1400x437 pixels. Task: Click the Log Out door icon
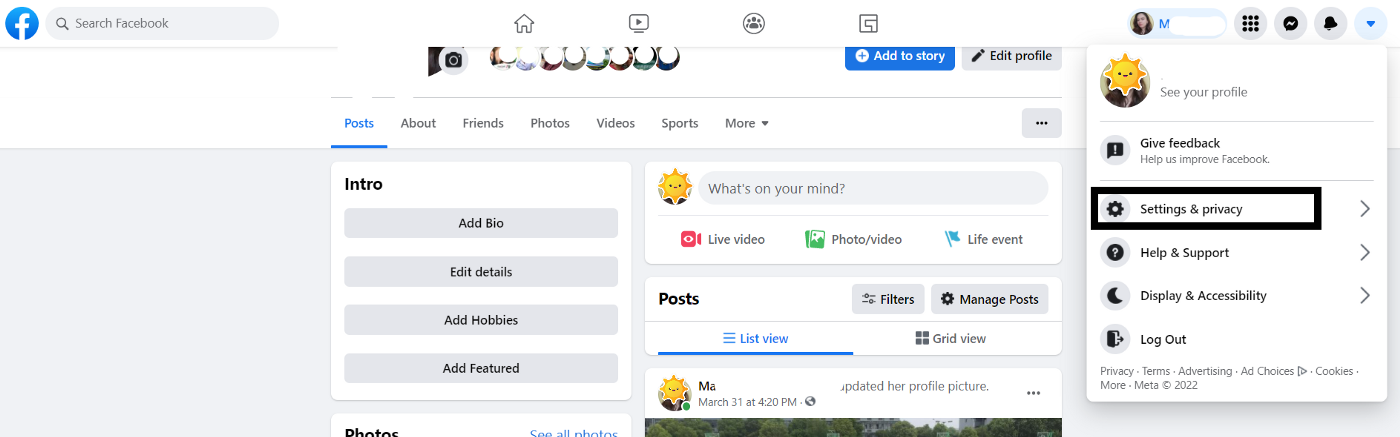[x=1115, y=339]
